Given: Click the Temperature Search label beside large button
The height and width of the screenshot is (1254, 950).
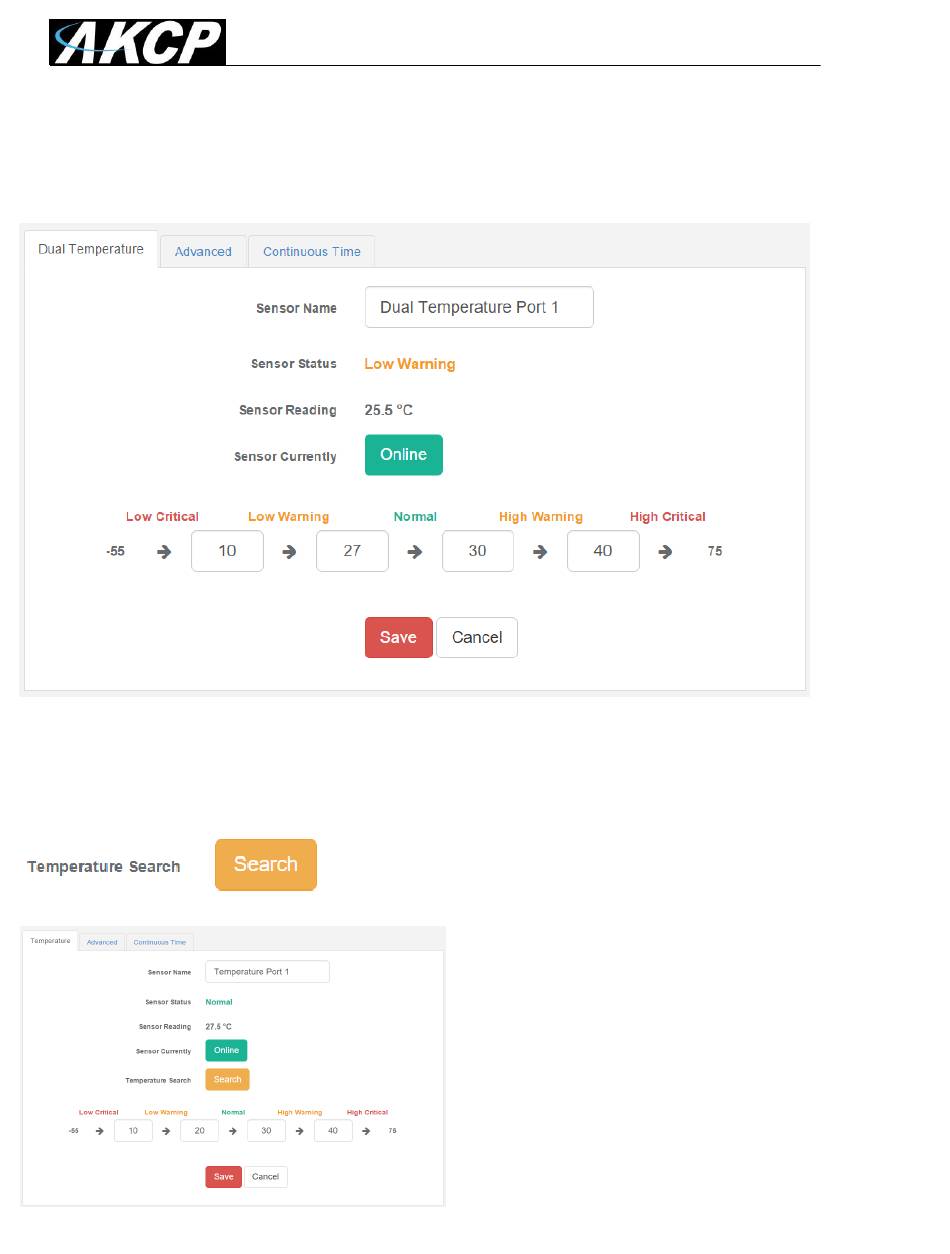Looking at the screenshot, I should (x=104, y=866).
